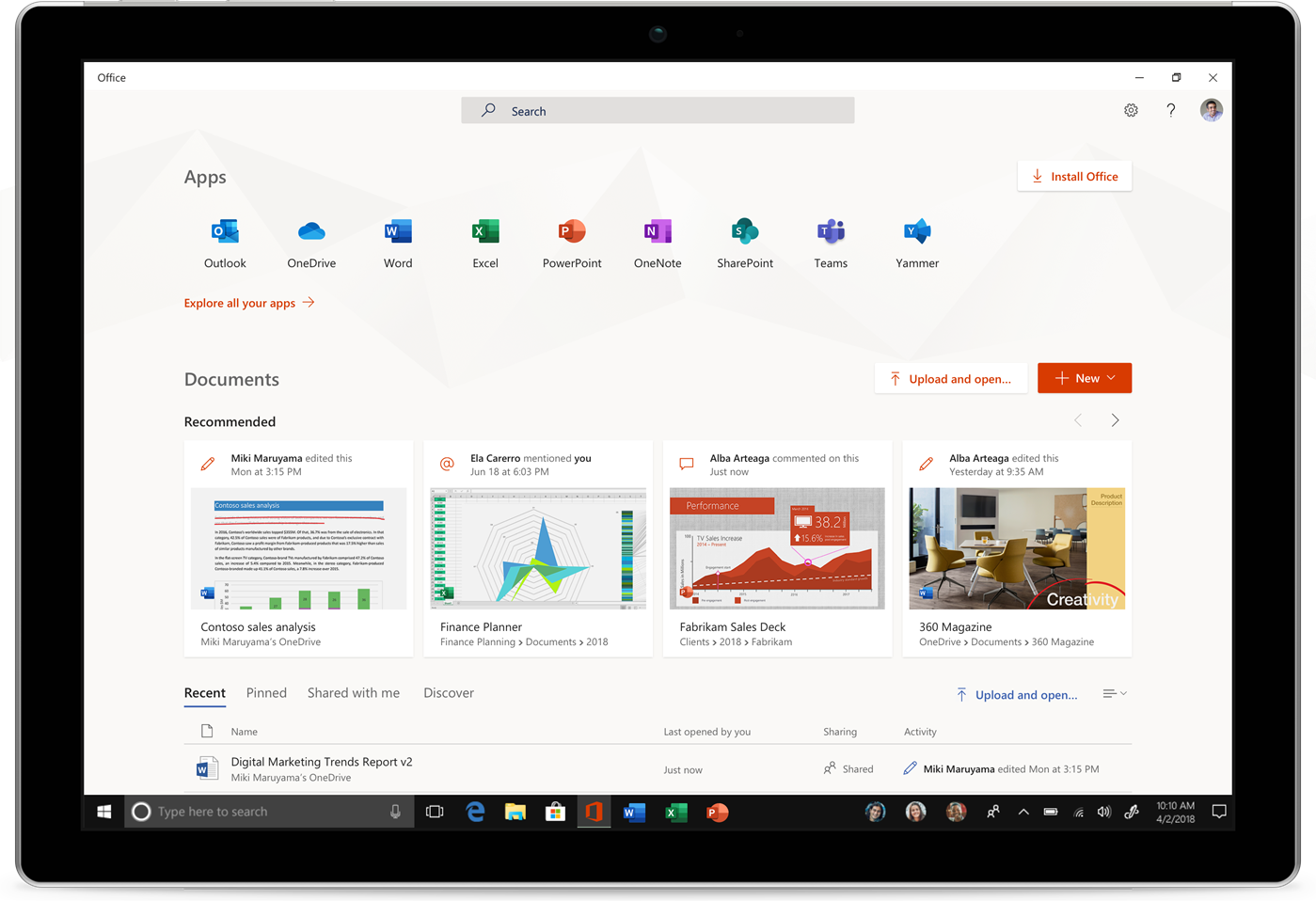Click the help question mark icon
Screen dimensions: 1316x901
(1171, 111)
